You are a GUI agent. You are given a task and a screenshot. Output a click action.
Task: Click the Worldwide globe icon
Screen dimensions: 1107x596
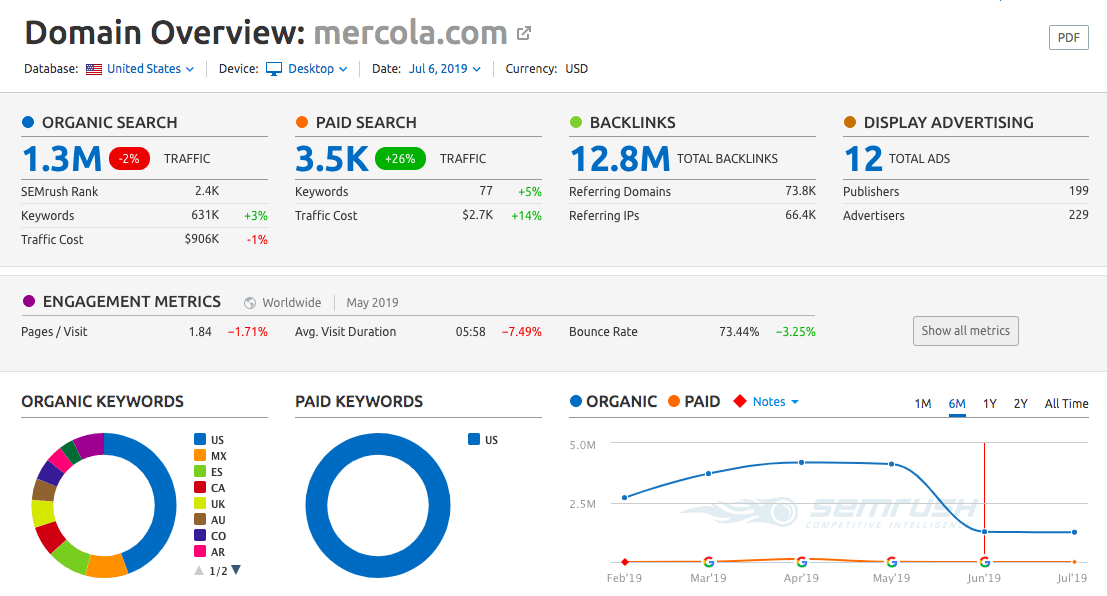coord(250,303)
